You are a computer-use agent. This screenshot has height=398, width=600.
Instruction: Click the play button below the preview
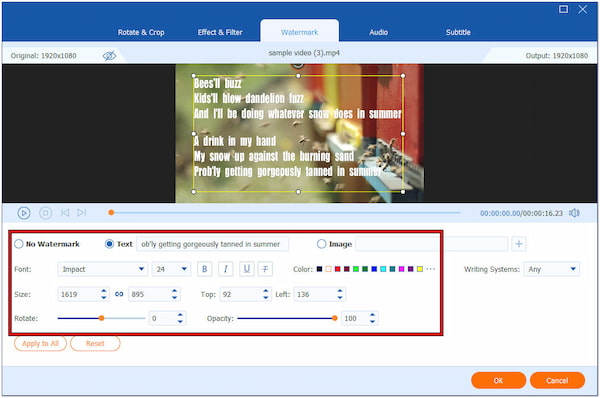click(24, 213)
